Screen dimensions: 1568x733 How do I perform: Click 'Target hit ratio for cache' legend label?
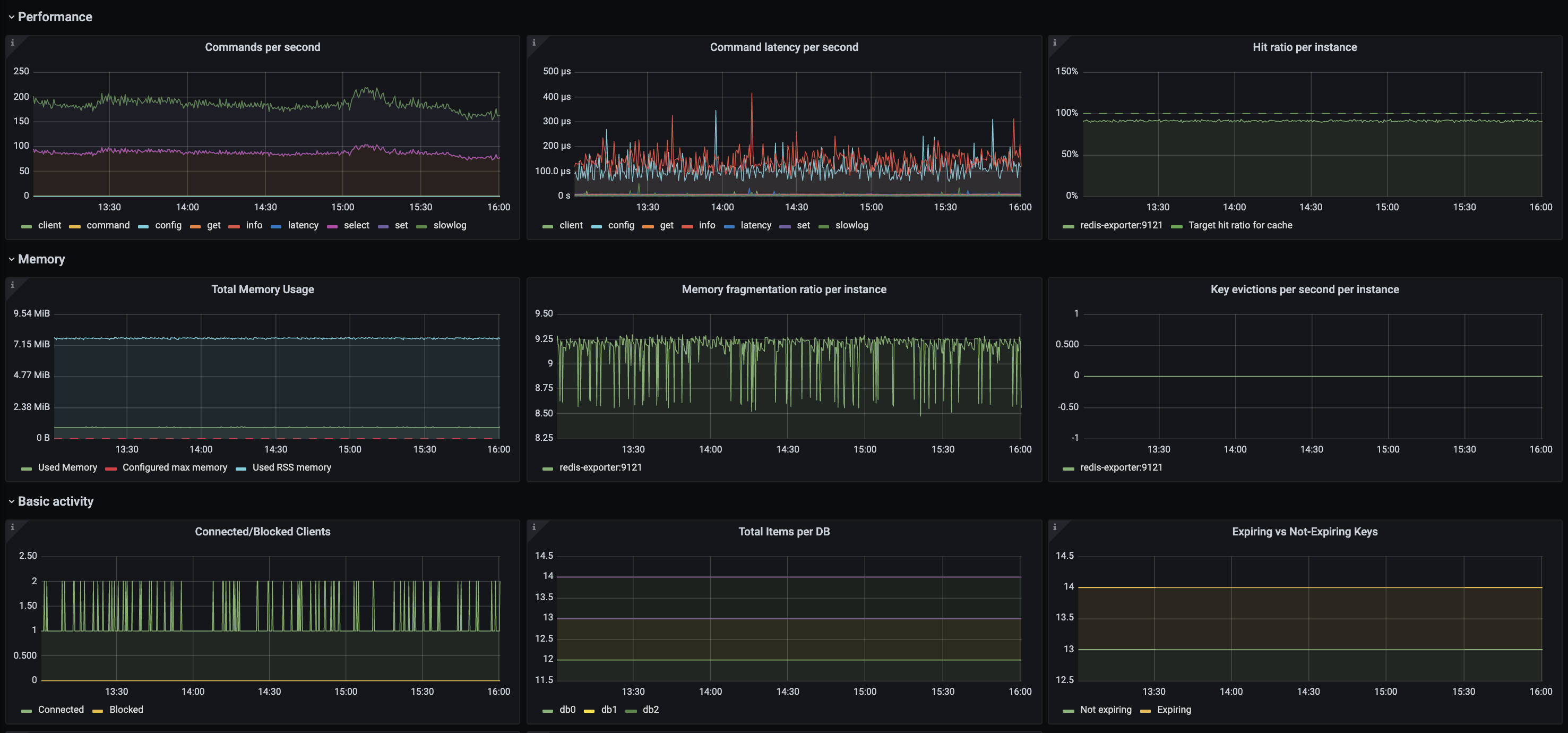pyautogui.click(x=1240, y=225)
